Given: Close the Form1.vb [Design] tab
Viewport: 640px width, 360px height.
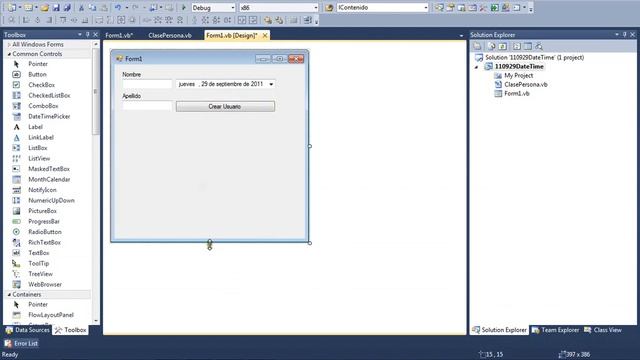Looking at the screenshot, I should [x=265, y=36].
